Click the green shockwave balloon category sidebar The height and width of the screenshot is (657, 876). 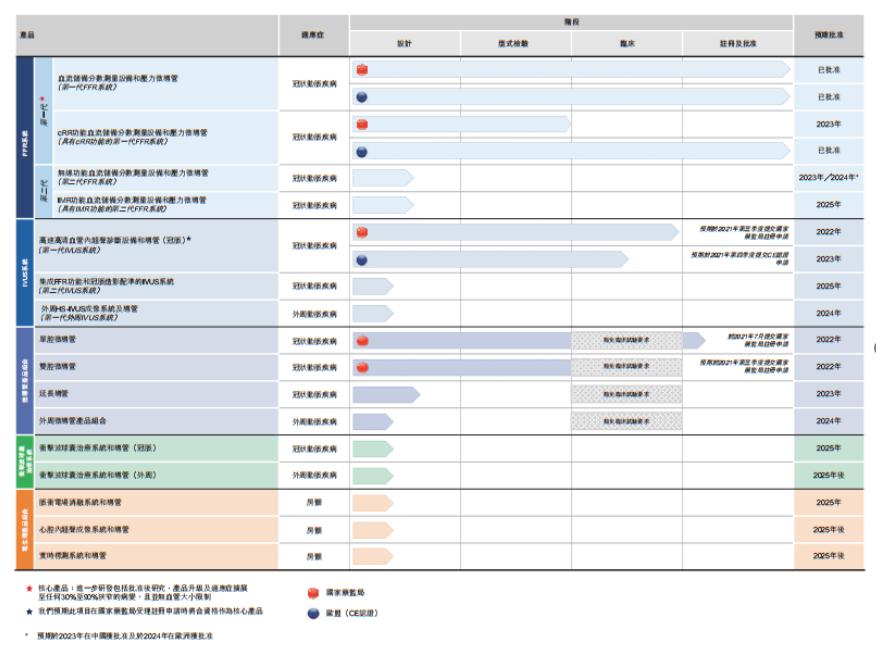25,462
